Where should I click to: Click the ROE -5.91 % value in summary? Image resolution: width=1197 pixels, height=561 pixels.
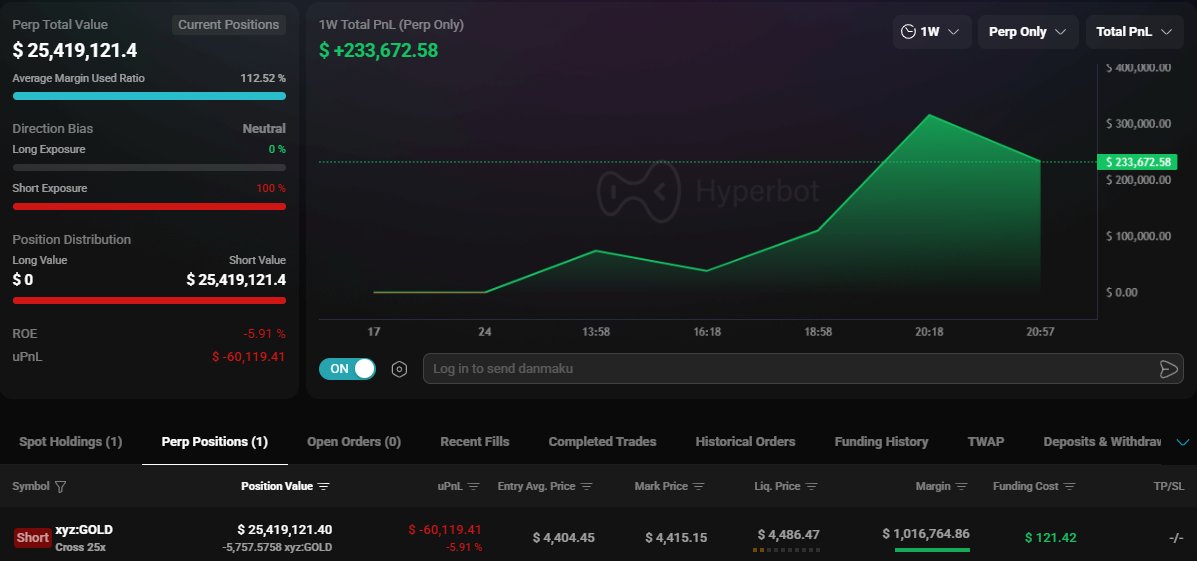pyautogui.click(x=264, y=334)
